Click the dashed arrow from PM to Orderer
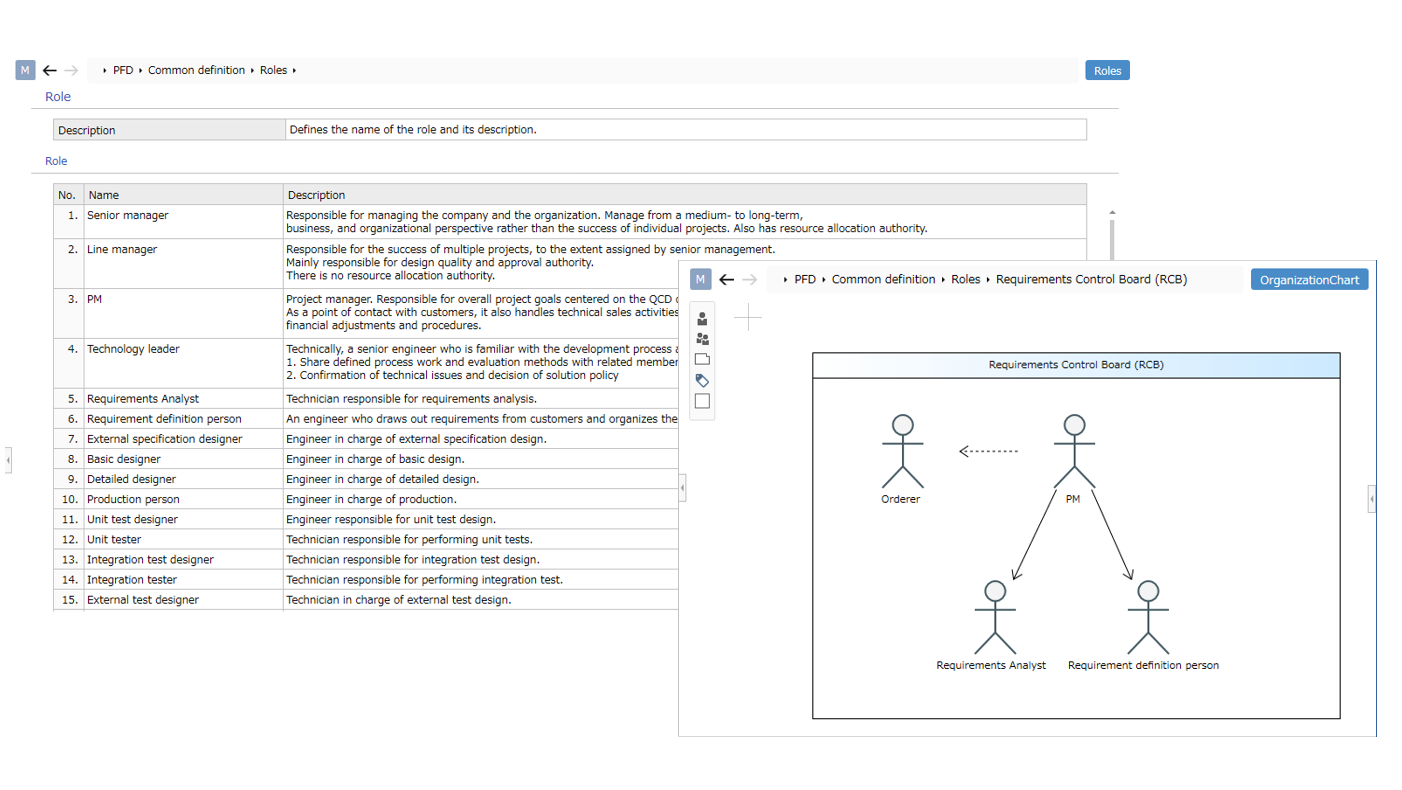 988,452
